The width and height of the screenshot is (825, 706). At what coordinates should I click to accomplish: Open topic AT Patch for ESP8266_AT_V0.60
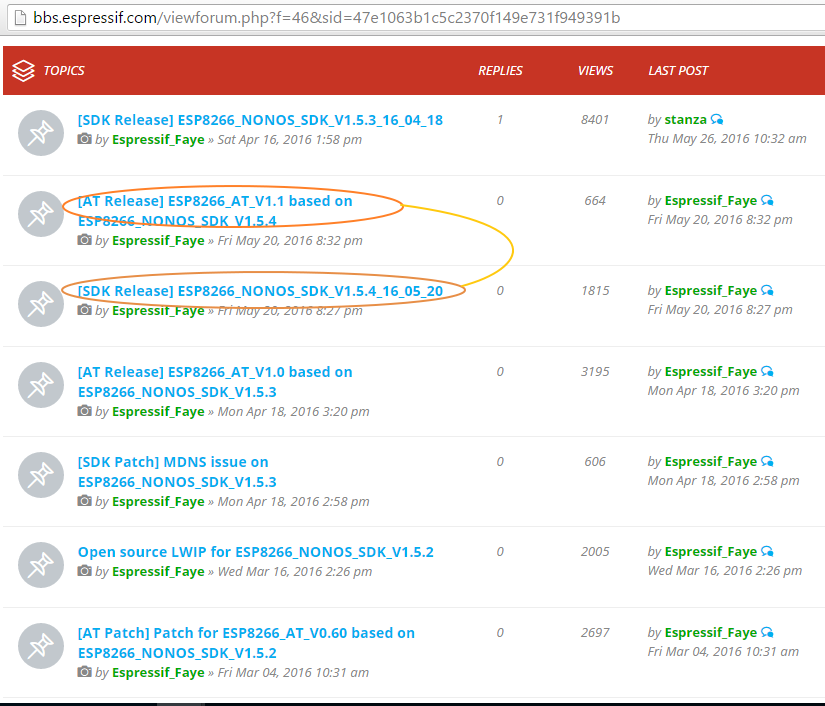246,643
